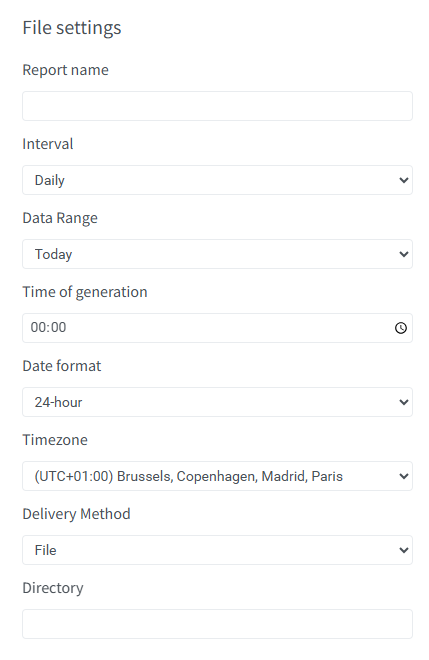Click the File settings heading

pyautogui.click(x=72, y=28)
